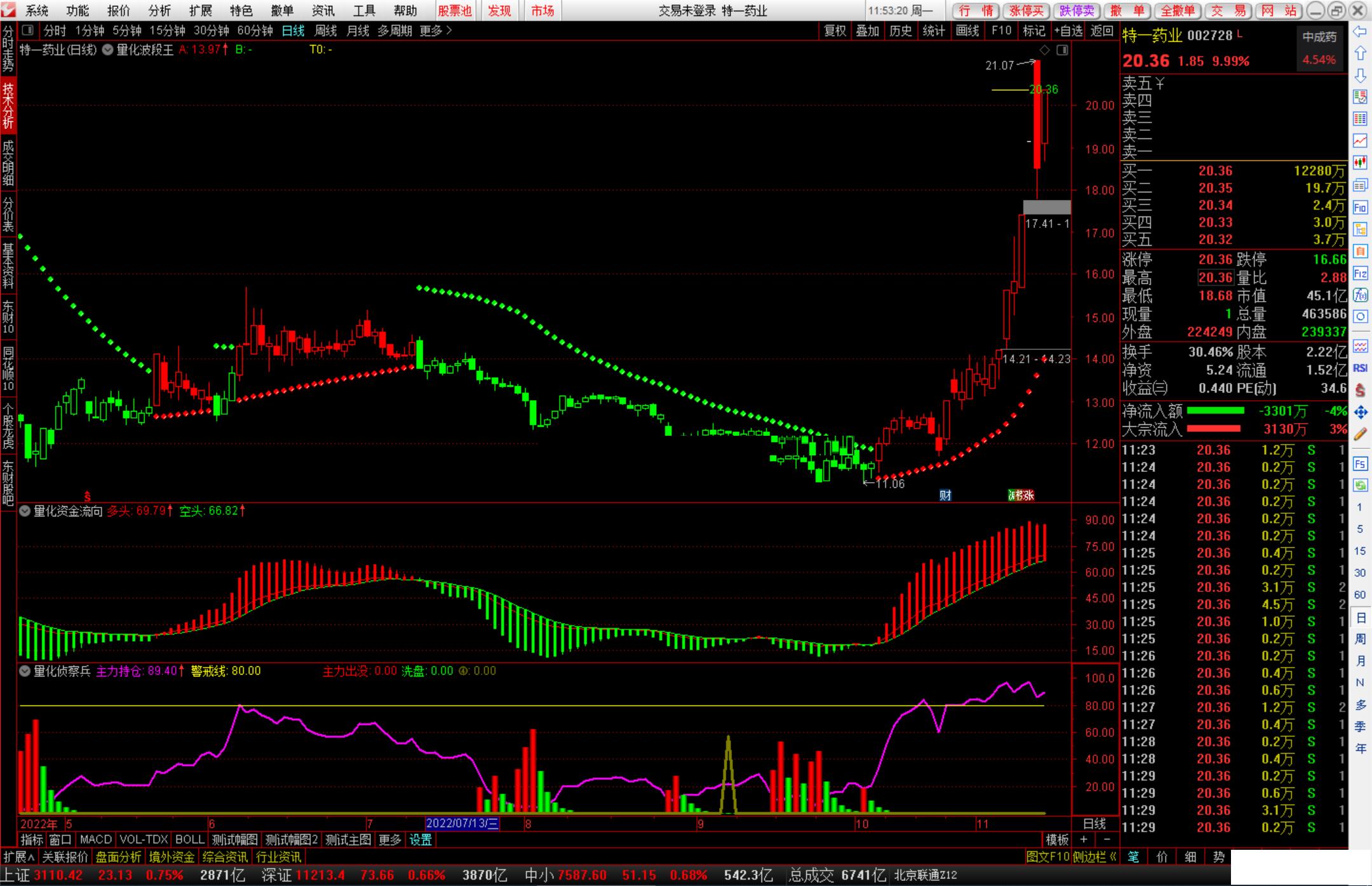Viewport: 1372px width, 886px height.
Task: Click the F5 icon in right sidebar
Action: point(1360,464)
